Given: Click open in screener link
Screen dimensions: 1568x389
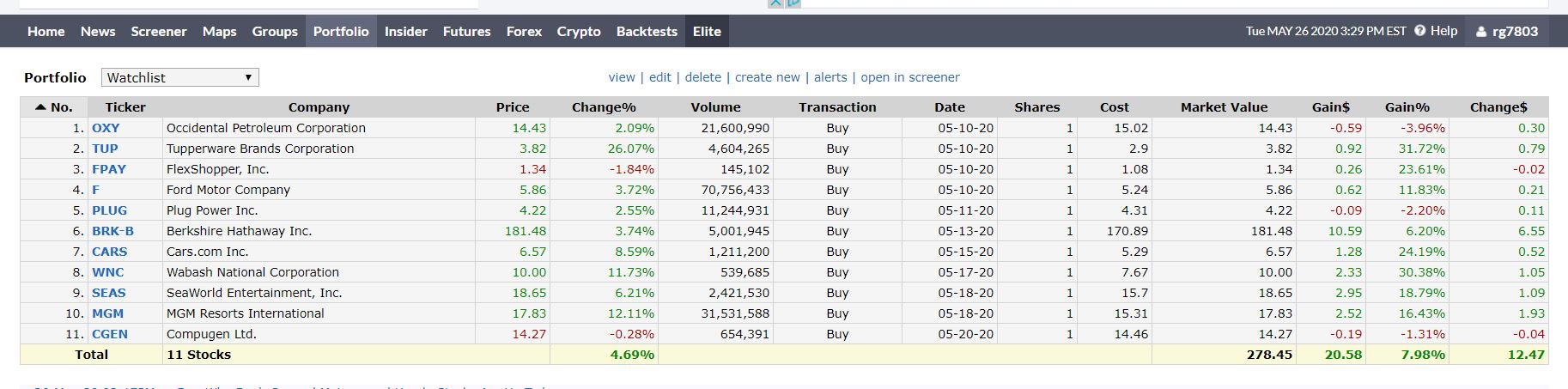Looking at the screenshot, I should click(909, 77).
